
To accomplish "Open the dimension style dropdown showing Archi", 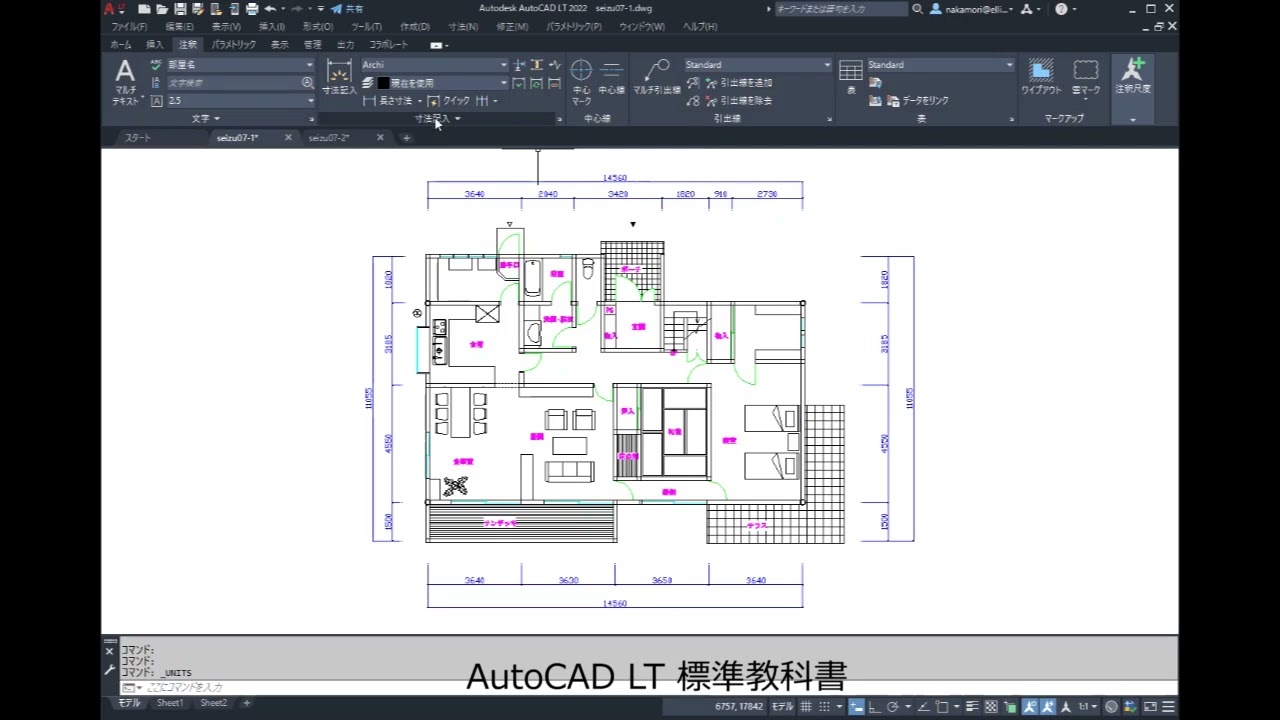I will (434, 65).
